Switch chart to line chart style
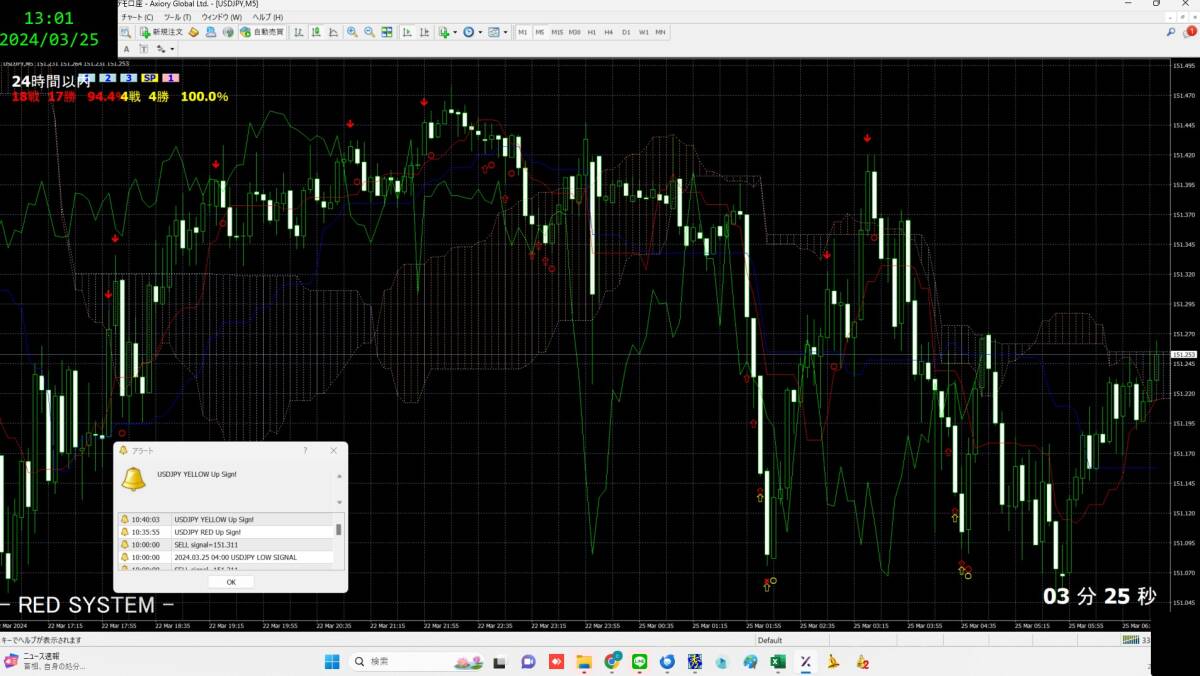The width and height of the screenshot is (1200, 676). point(331,32)
